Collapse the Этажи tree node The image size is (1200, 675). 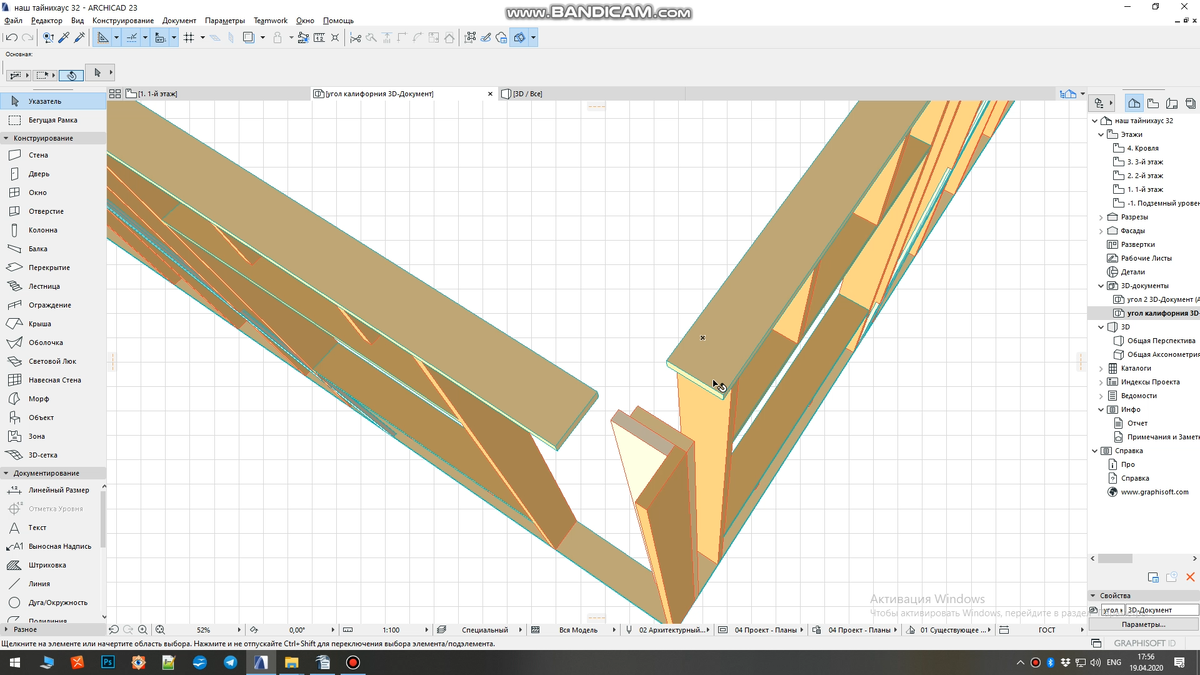1101,134
